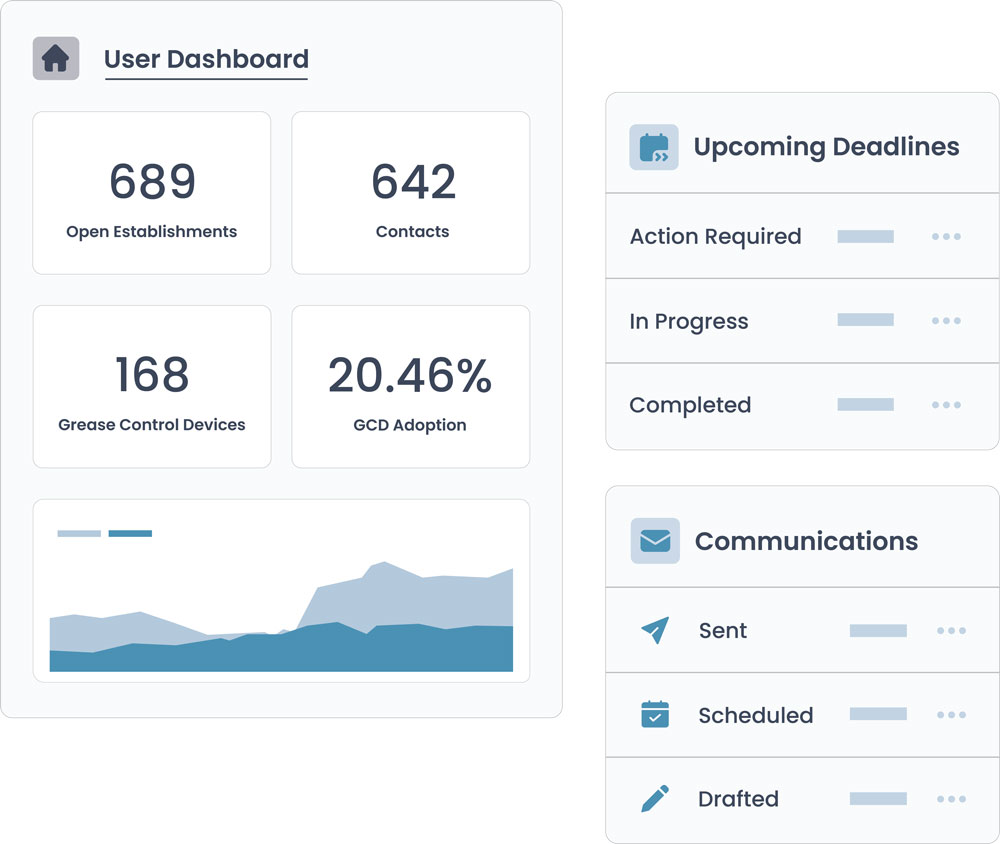The width and height of the screenshot is (1000, 844).
Task: Click the In Progress value bar
Action: click(x=865, y=320)
